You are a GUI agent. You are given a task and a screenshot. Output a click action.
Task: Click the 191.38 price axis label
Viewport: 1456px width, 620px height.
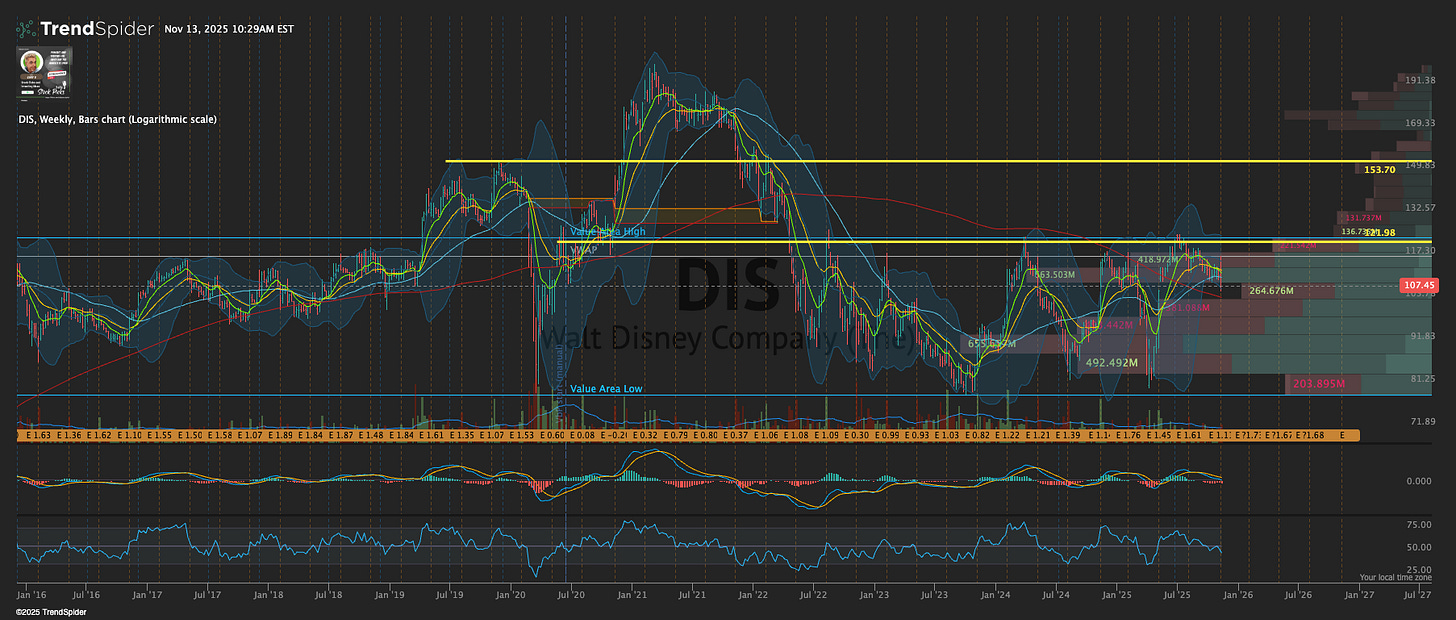pyautogui.click(x=1421, y=80)
